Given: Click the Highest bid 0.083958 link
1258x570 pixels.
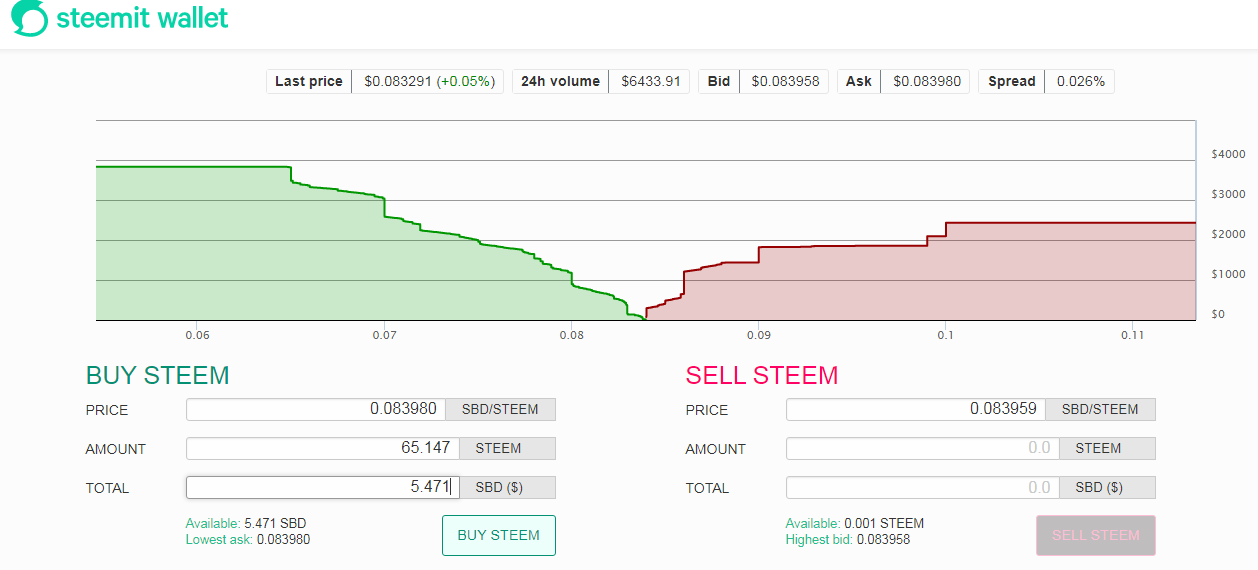Looking at the screenshot, I should 848,540.
